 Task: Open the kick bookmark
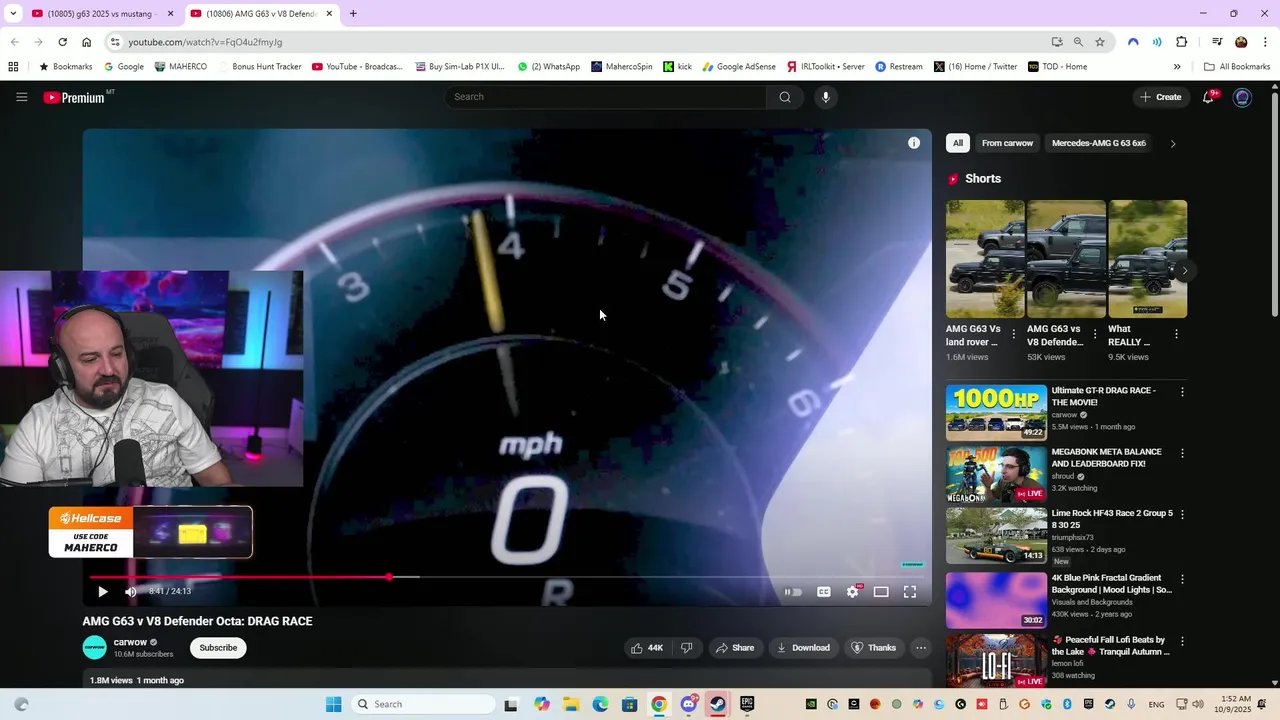coord(678,67)
